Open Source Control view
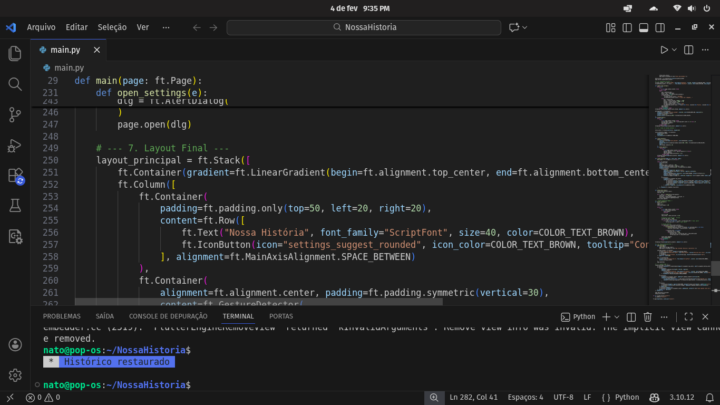Screen dimensions: 720x405 [15, 115]
